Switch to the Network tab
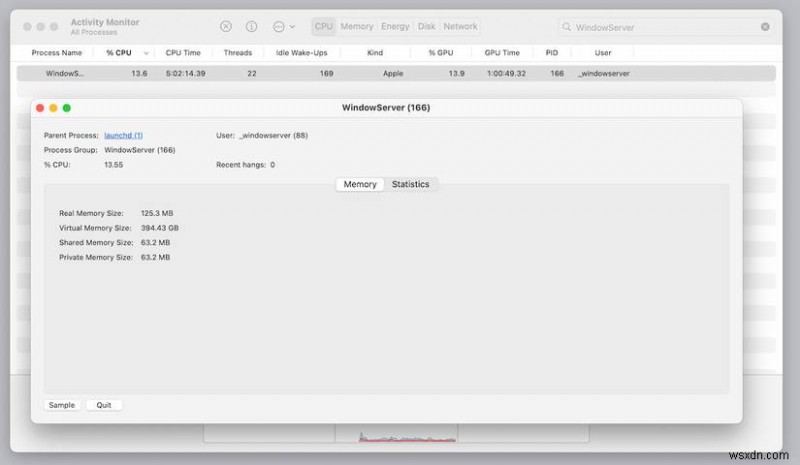800x465 pixels. 460,27
